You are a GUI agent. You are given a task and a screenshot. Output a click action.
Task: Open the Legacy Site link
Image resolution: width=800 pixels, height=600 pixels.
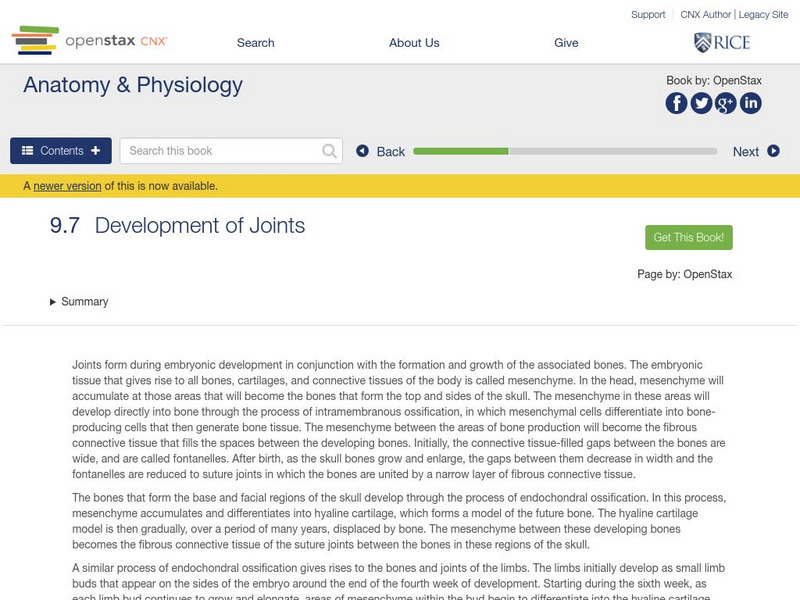(763, 15)
